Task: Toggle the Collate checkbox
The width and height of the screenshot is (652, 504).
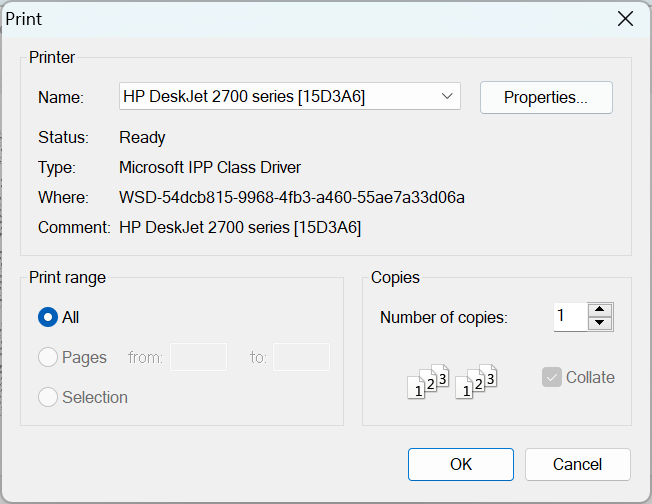Action: point(552,377)
